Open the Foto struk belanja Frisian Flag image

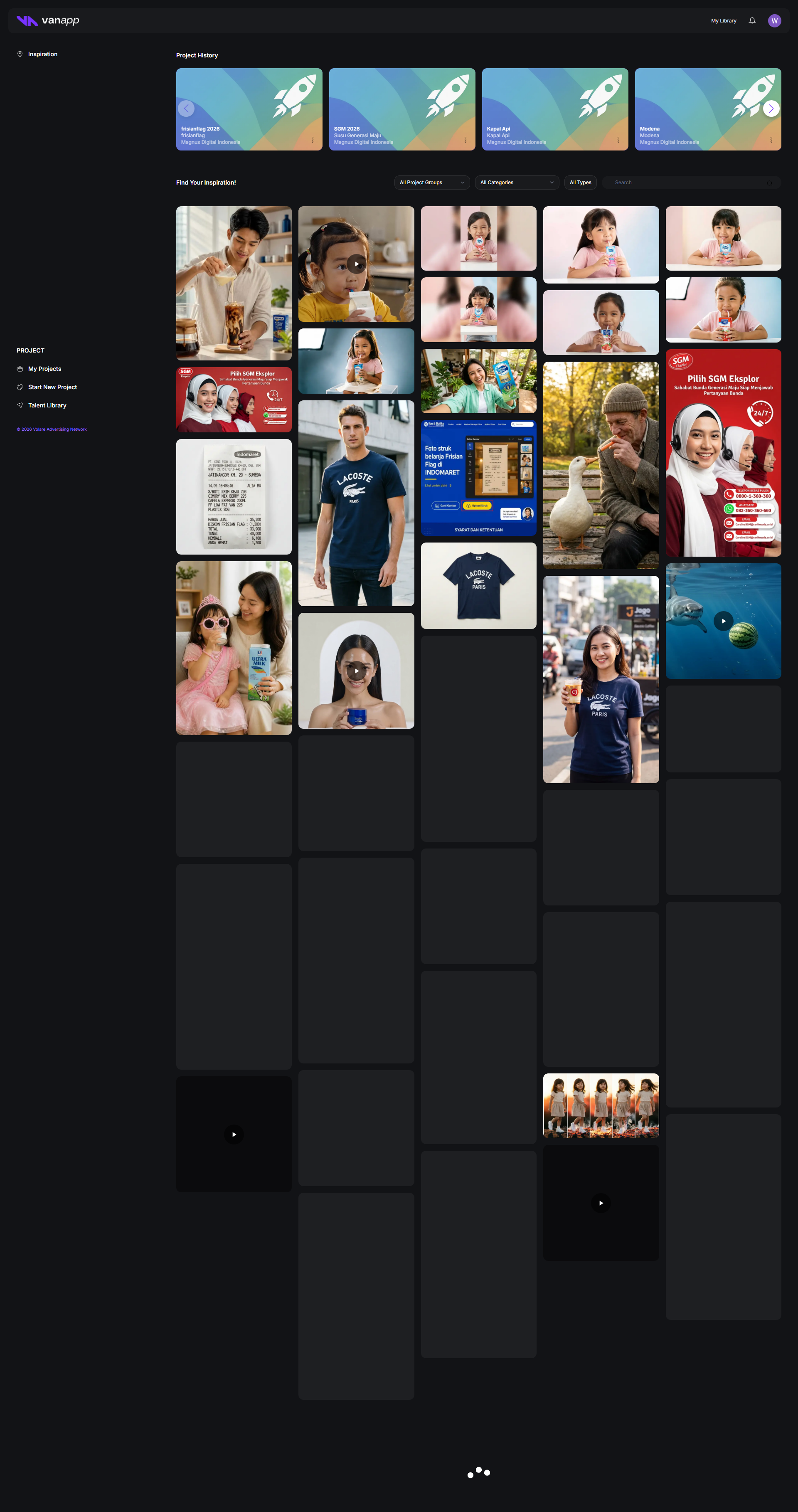click(x=478, y=478)
